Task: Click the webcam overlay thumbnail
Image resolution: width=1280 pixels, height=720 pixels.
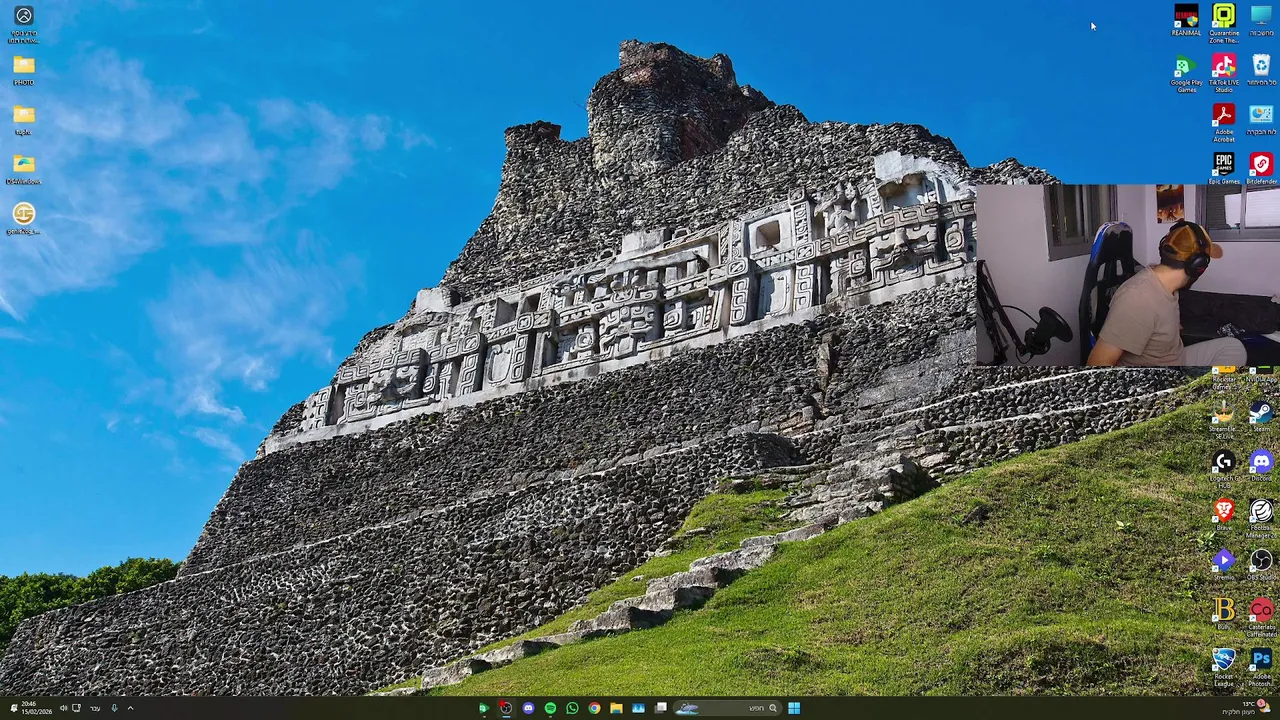Action: [1127, 275]
